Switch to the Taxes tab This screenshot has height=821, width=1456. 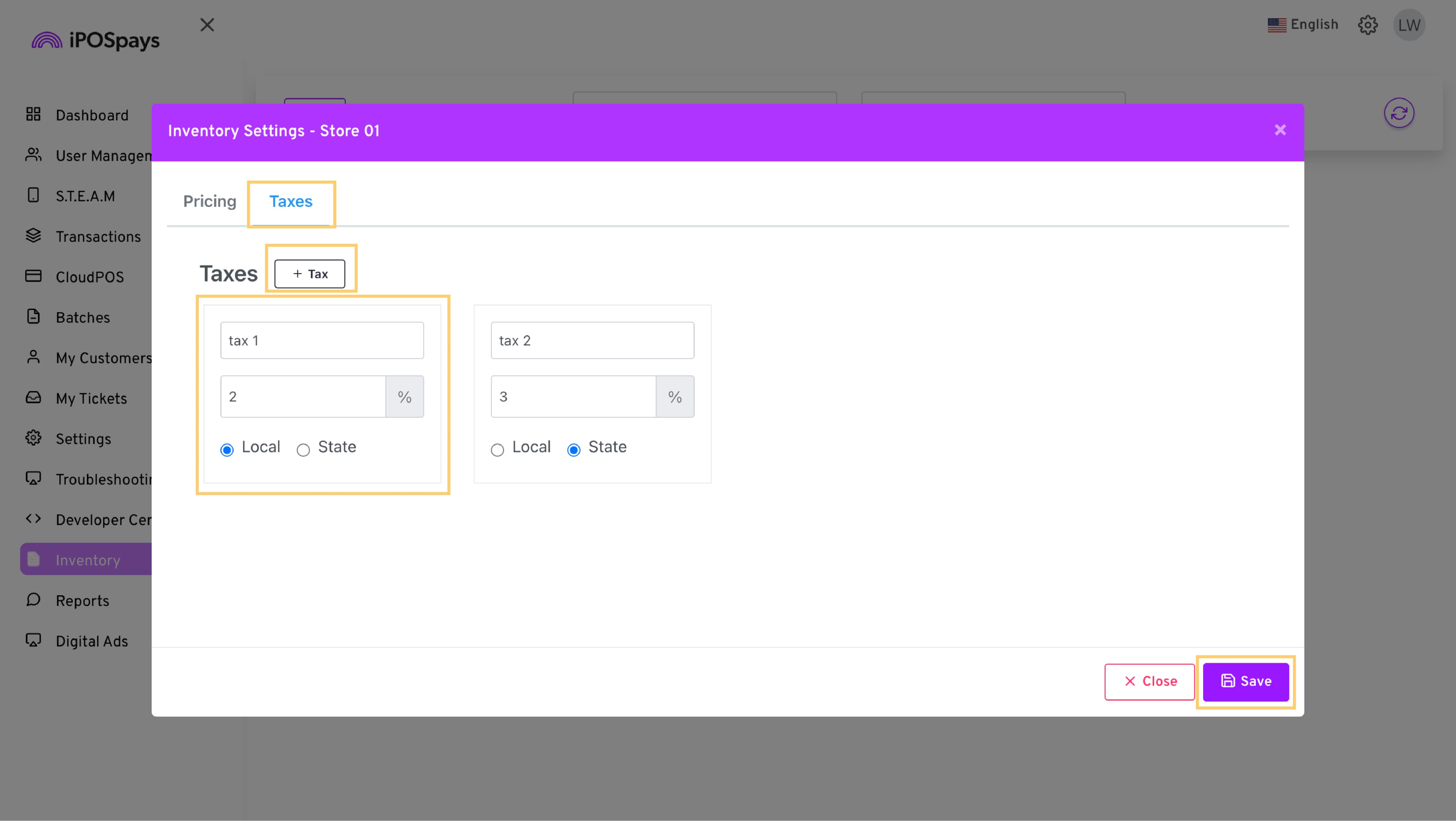pos(290,201)
